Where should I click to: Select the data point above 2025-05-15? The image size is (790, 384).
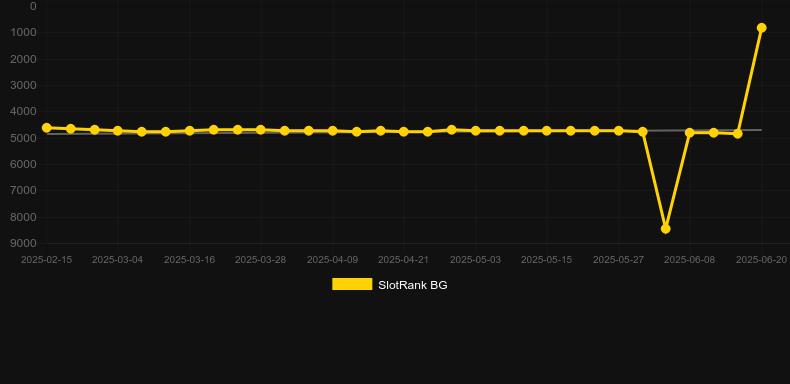point(547,131)
